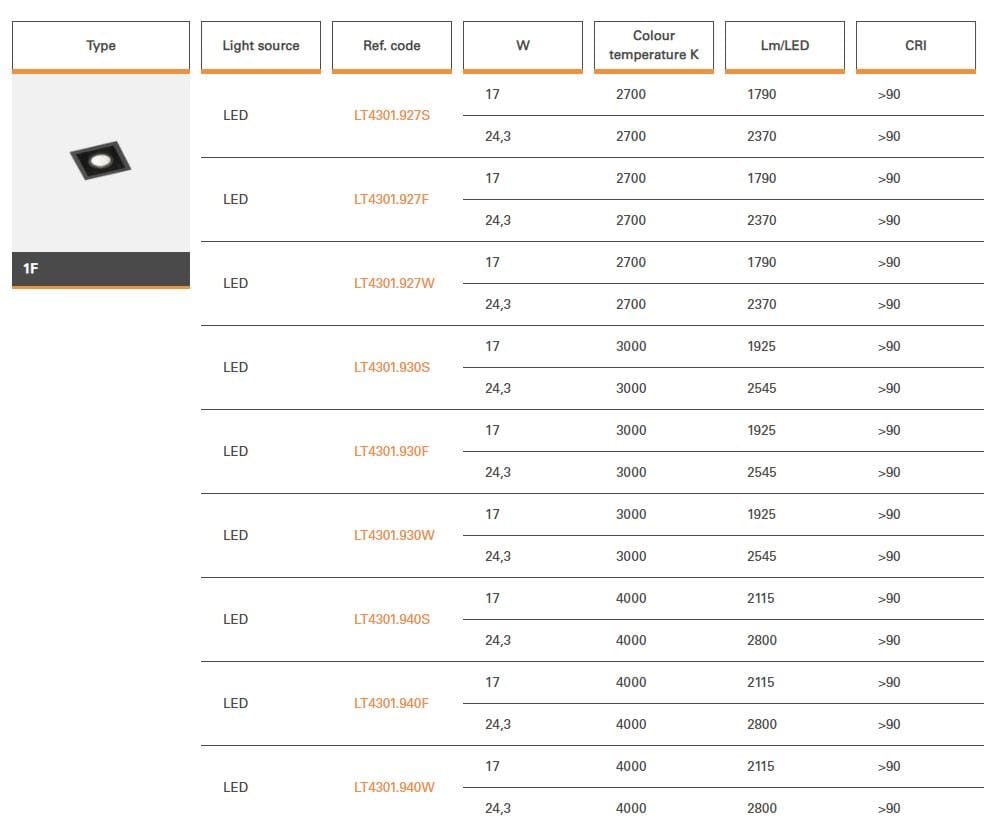Click the Type column header

[x=101, y=46]
